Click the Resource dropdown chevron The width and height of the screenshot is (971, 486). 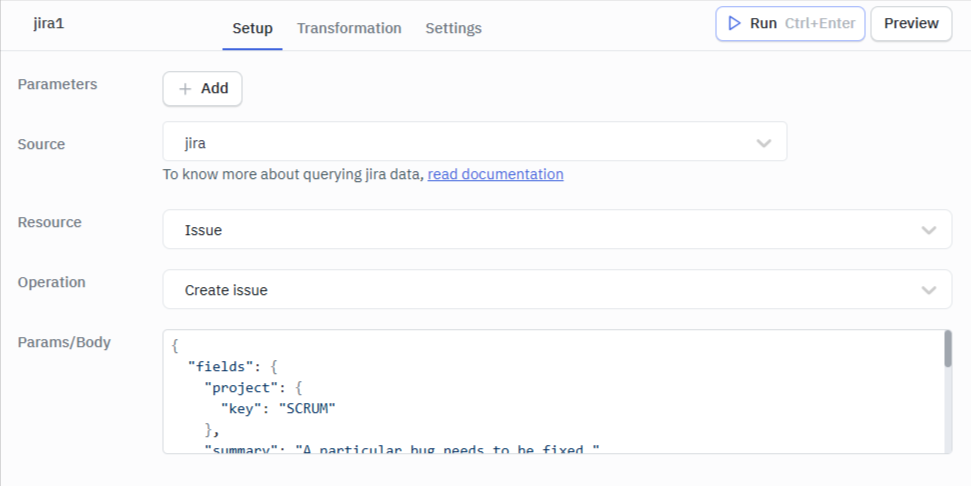928,230
